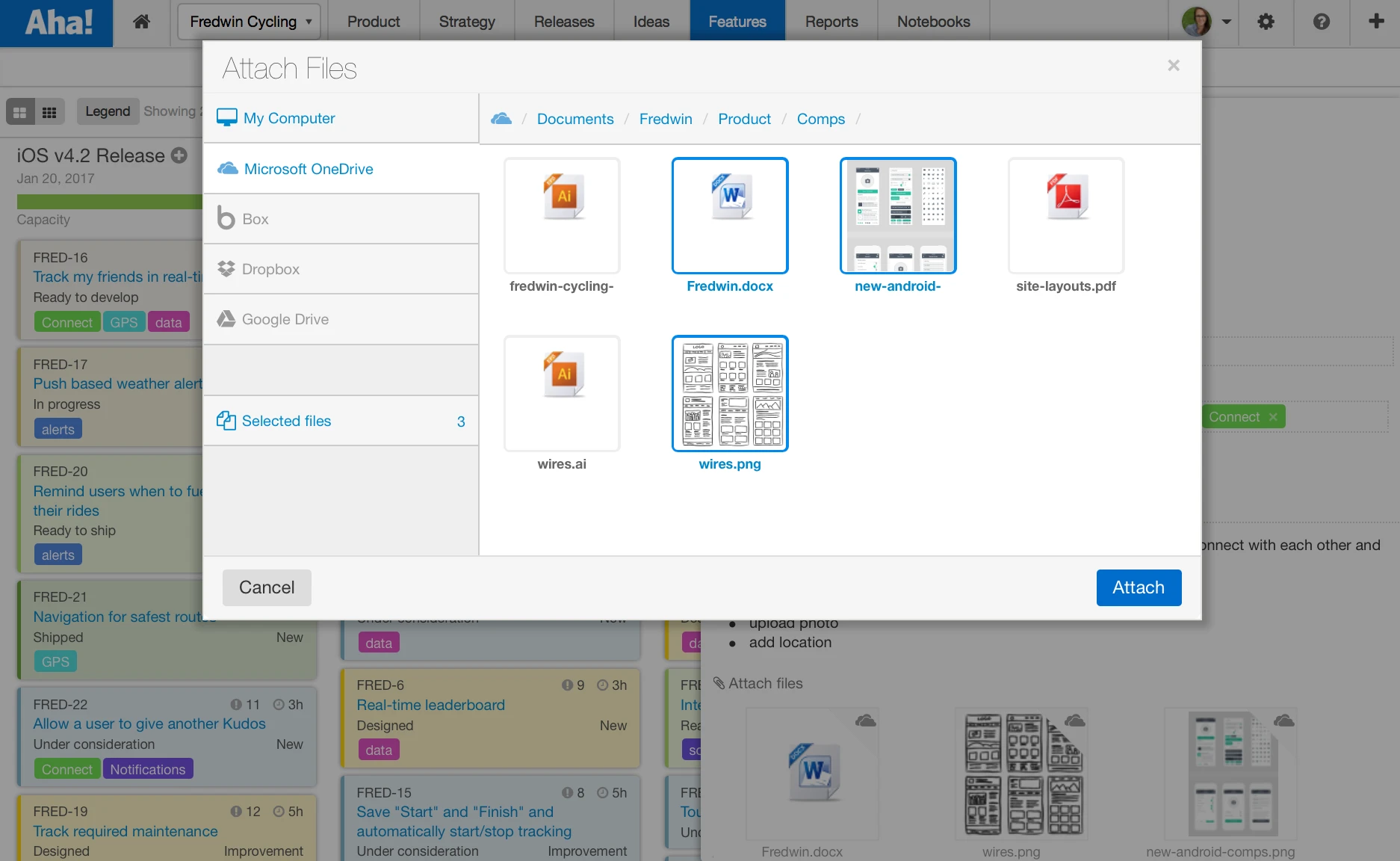The image size is (1400, 861).
Task: Navigate to Documents breadcrumb
Action: click(575, 119)
